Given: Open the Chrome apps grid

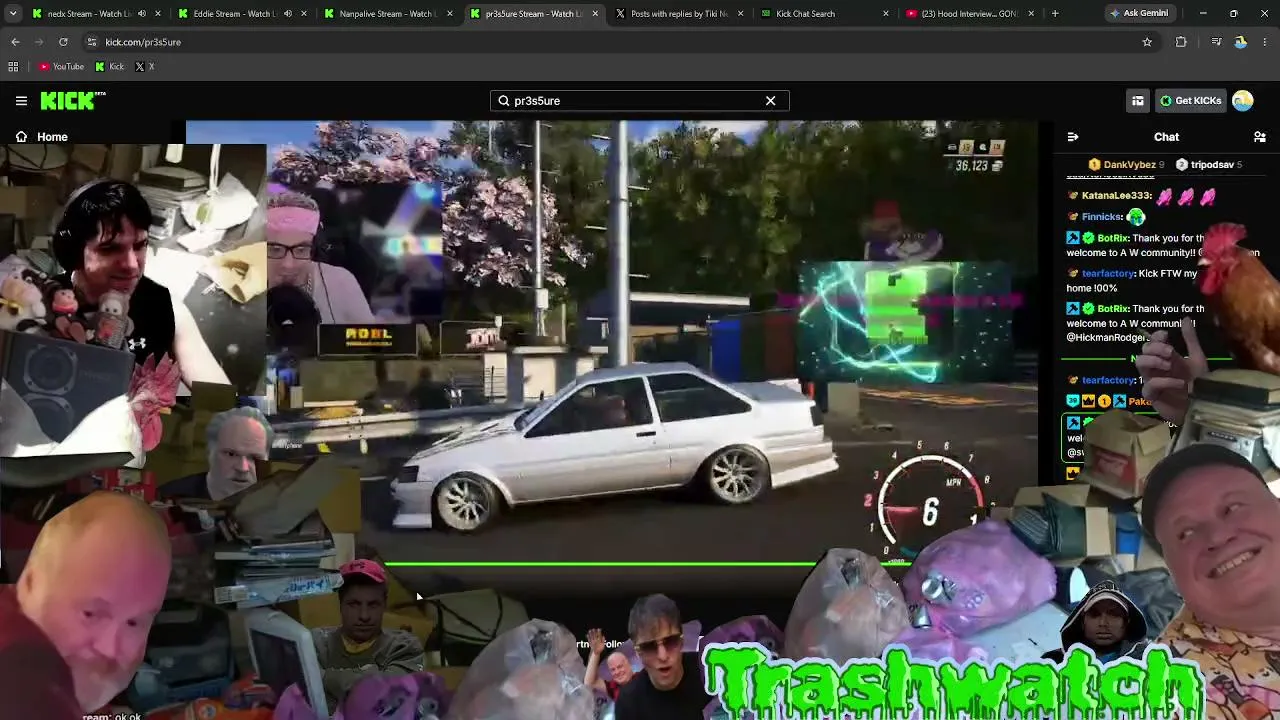Looking at the screenshot, I should pos(13,67).
